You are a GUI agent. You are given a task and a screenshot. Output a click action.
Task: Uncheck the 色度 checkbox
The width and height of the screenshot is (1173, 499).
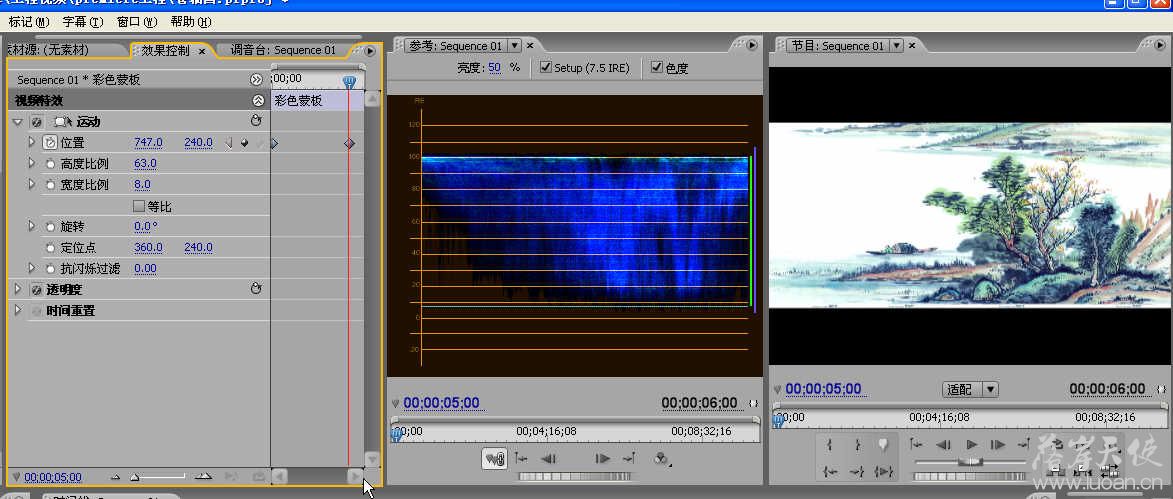point(657,67)
